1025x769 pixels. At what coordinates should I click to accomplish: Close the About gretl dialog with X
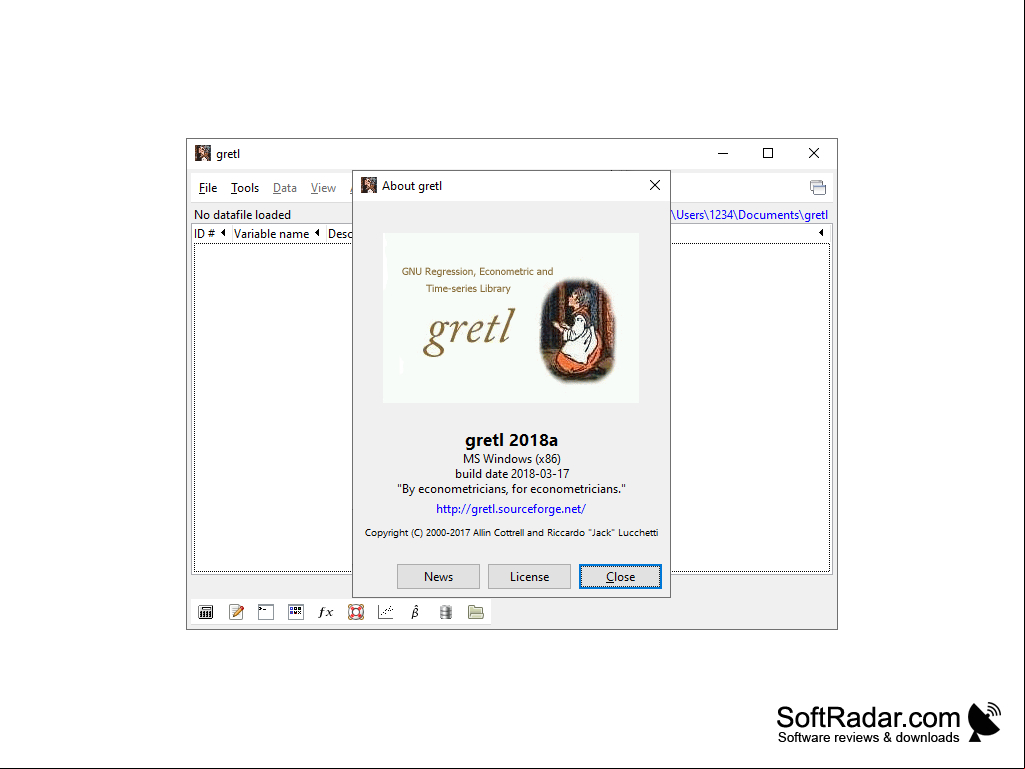654,186
